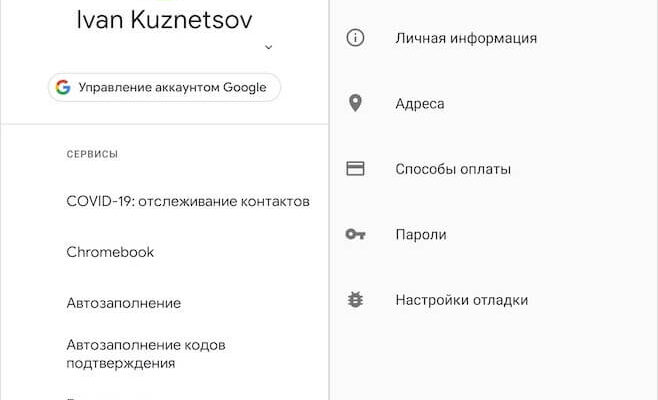658x400 pixels.
Task: Open the Настройки отладки option
Action: click(x=461, y=299)
